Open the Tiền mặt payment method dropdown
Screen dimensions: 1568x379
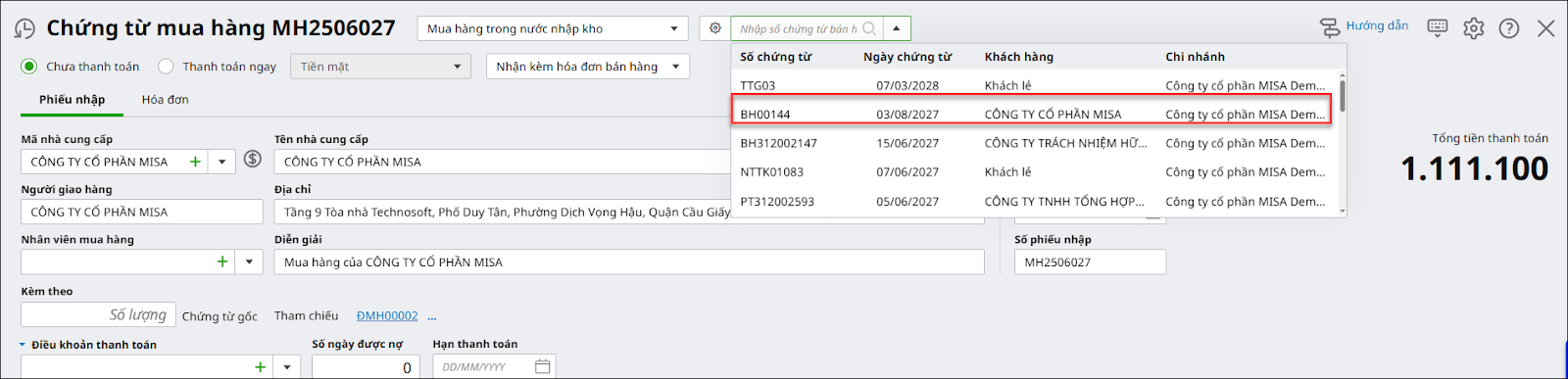pyautogui.click(x=381, y=67)
